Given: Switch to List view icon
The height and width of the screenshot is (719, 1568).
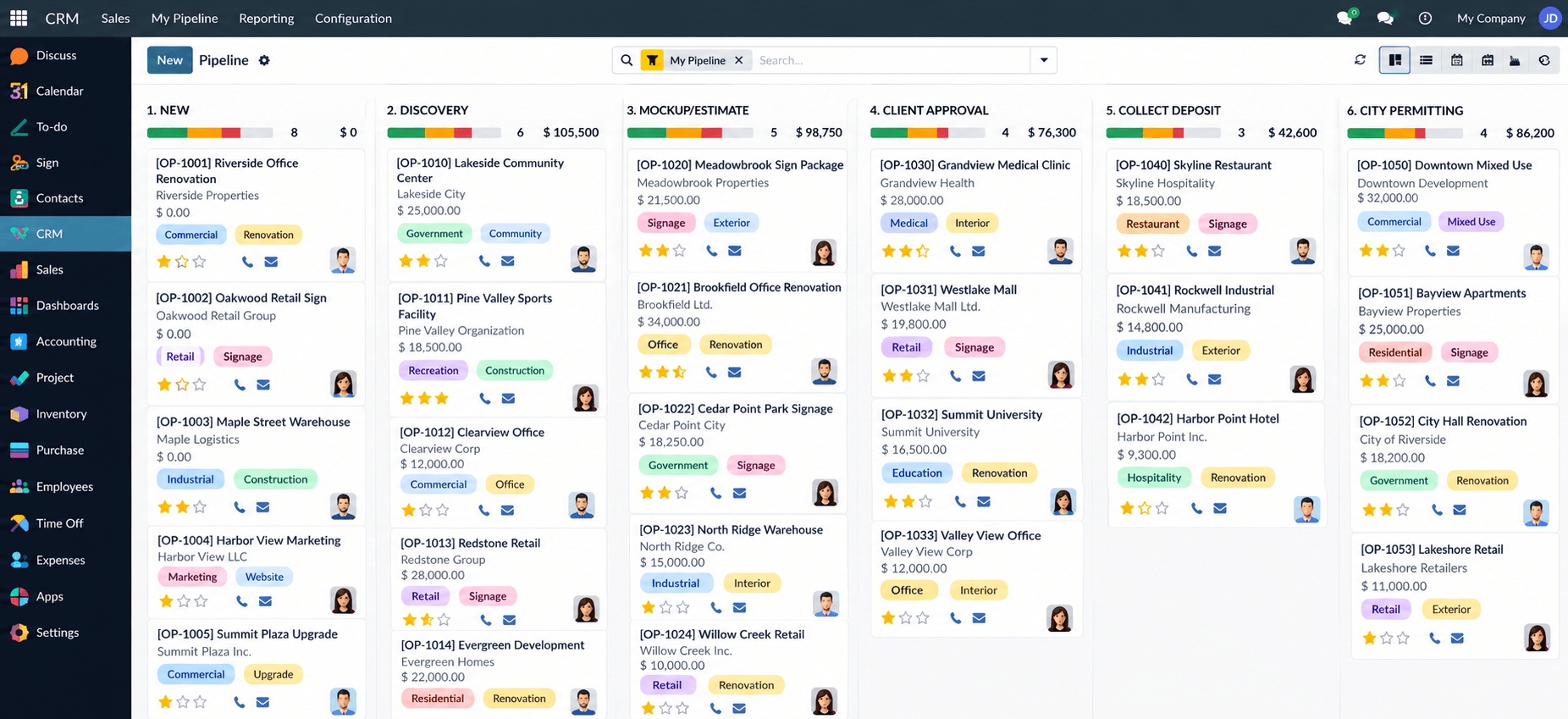Looking at the screenshot, I should click(x=1426, y=60).
